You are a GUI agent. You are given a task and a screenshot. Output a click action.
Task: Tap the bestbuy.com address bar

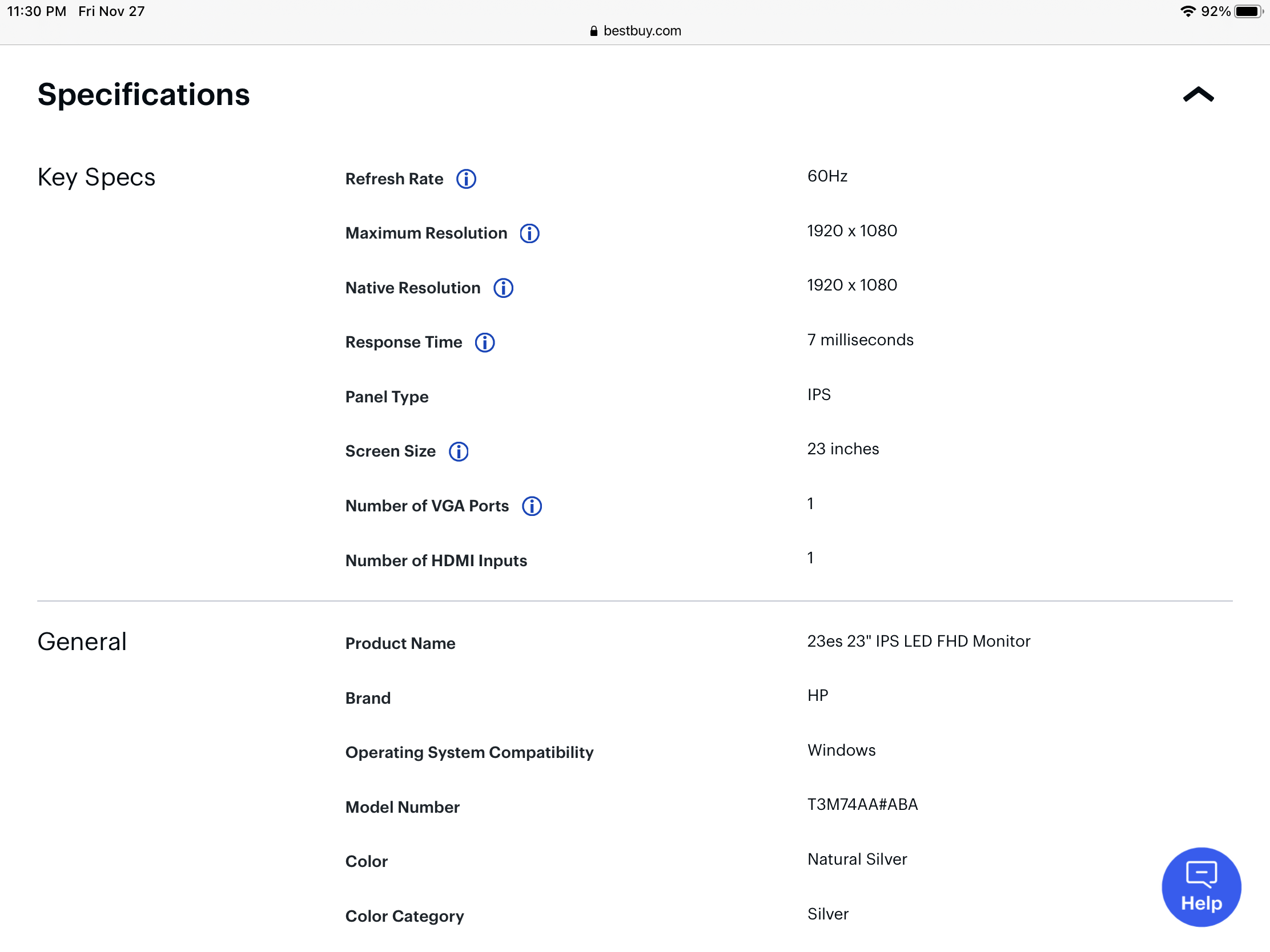[642, 31]
